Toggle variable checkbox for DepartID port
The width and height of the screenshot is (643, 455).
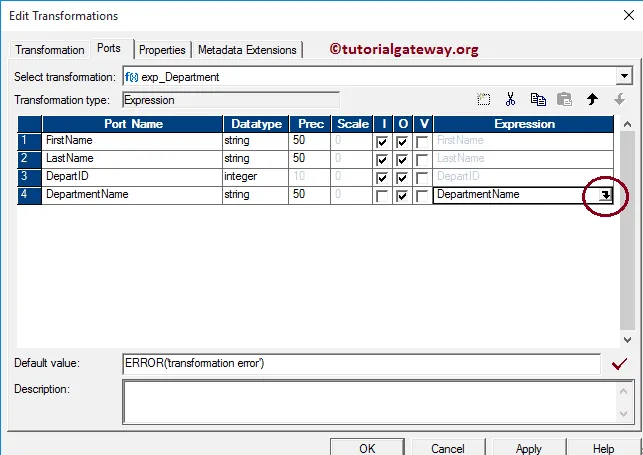click(x=422, y=178)
